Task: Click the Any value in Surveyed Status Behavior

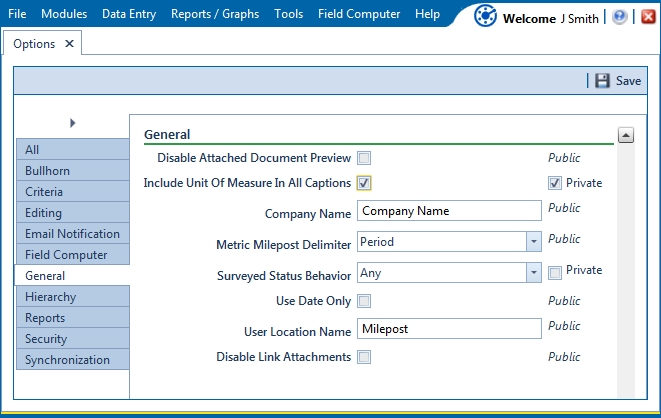Action: tap(371, 273)
